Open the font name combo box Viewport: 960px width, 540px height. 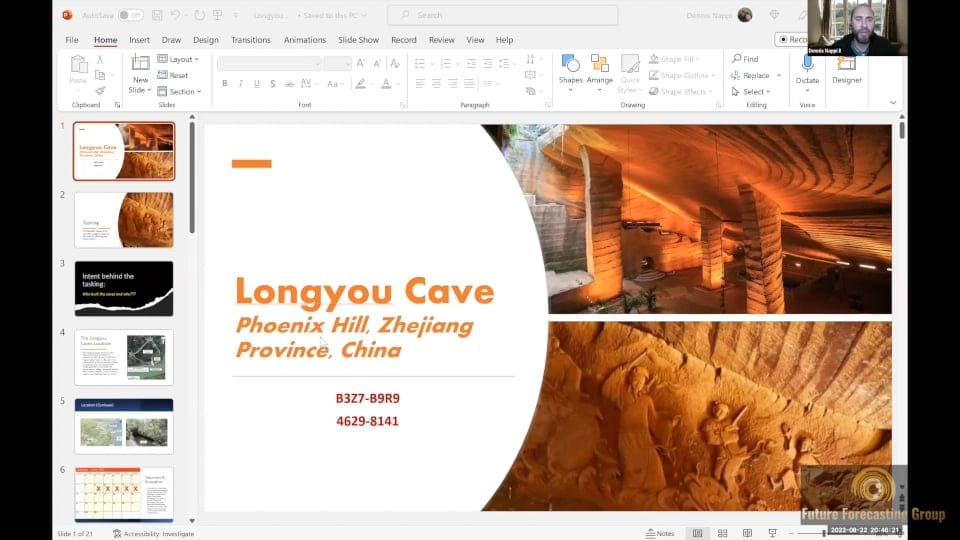coord(269,63)
